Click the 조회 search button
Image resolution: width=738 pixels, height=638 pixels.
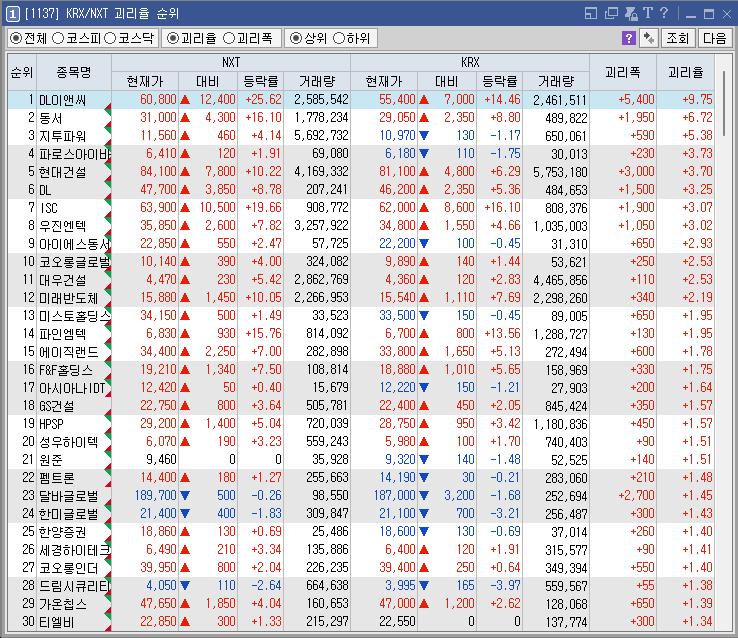click(677, 38)
